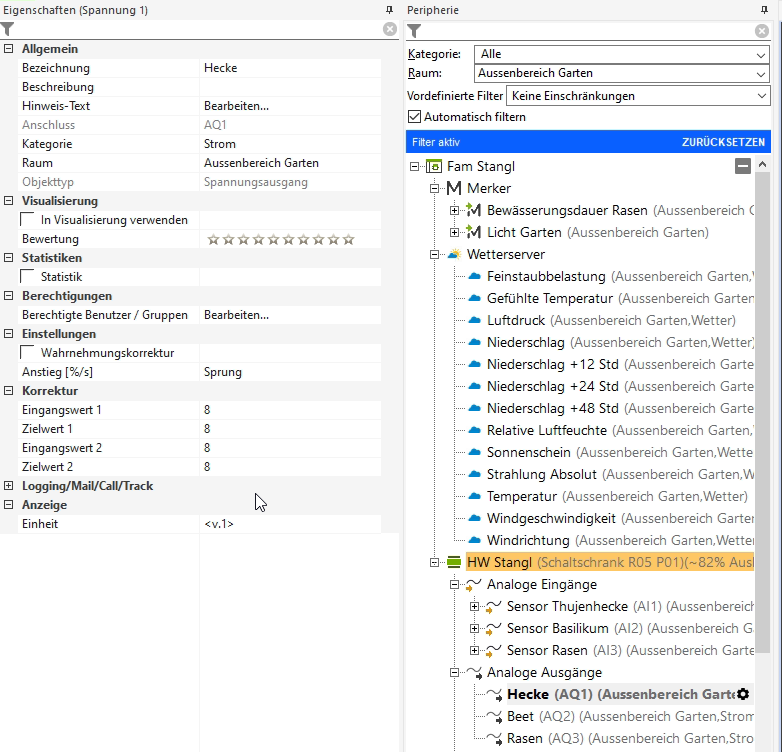The image size is (782, 752).
Task: Edit the Einheit value <v.1>
Action: tap(290, 524)
